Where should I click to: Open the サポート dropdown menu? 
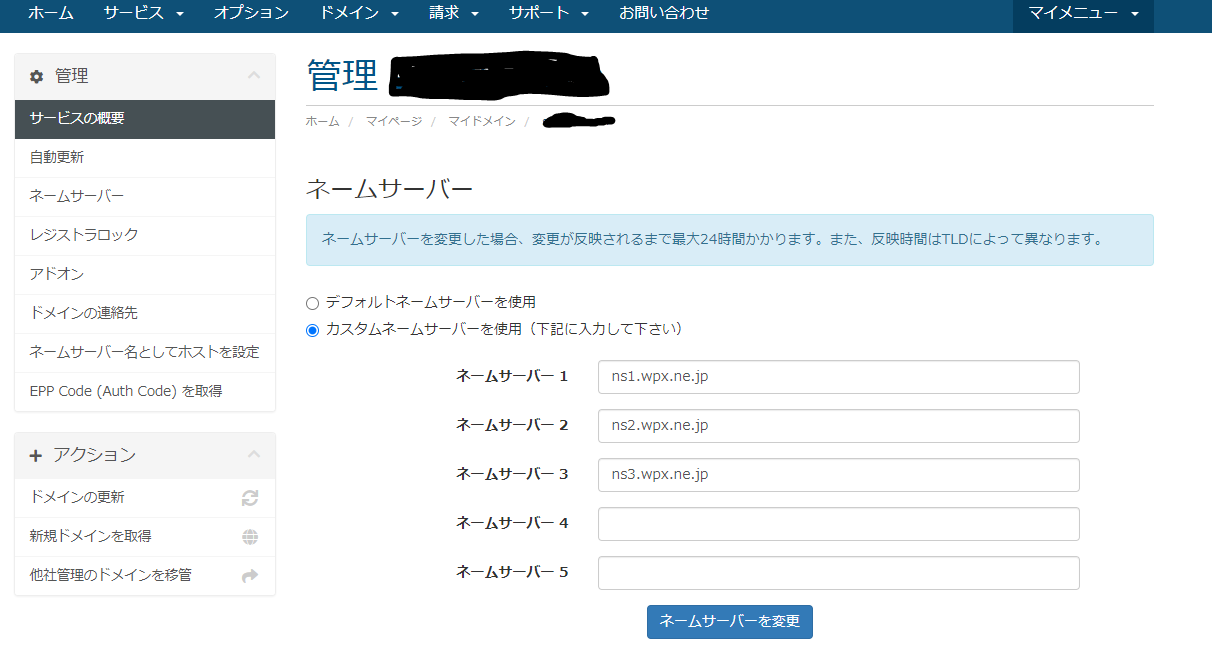point(549,13)
